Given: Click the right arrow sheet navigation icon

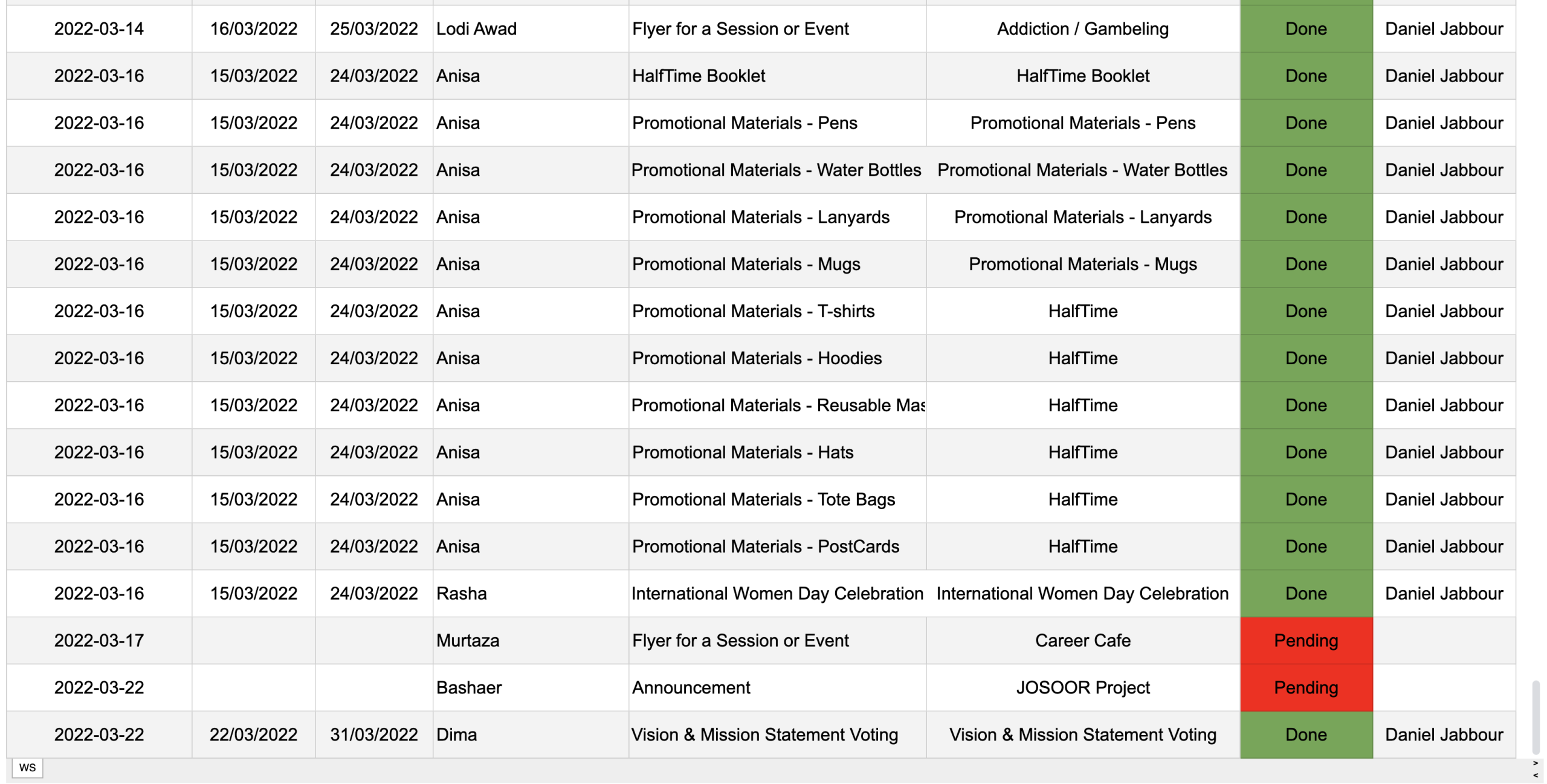Looking at the screenshot, I should (1536, 763).
